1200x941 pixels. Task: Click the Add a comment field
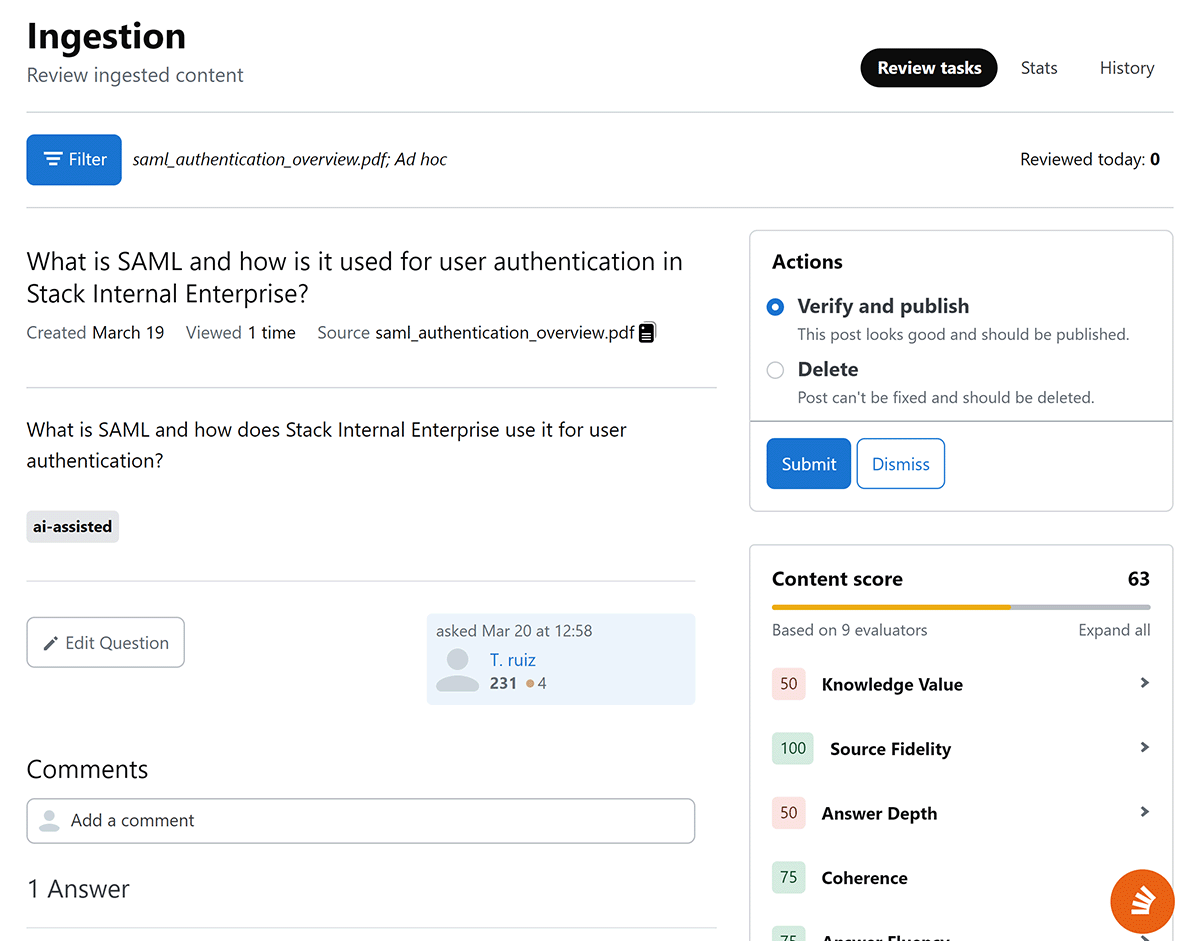click(x=380, y=821)
